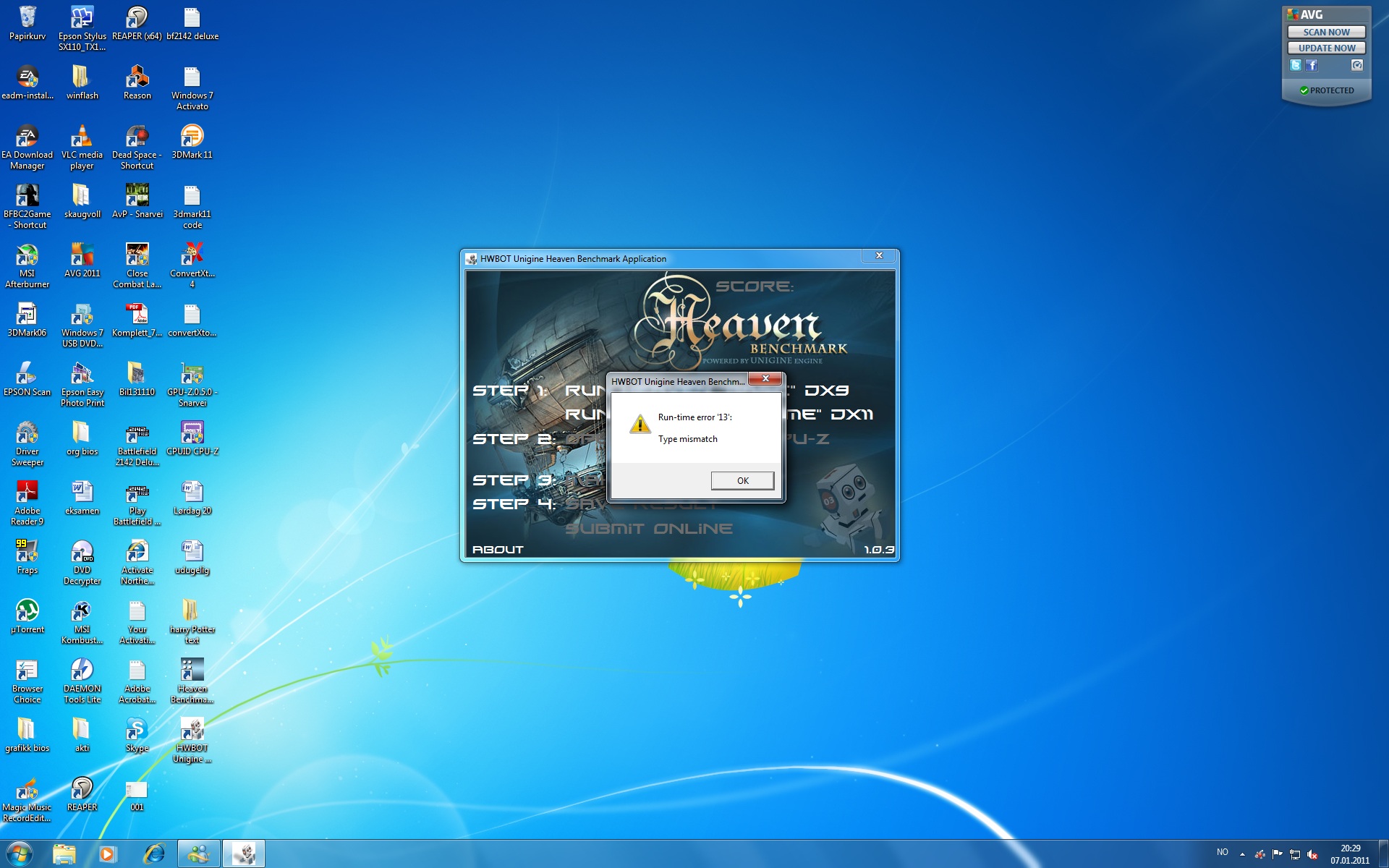Open the REAPER (x64) desktop shortcut
The width and height of the screenshot is (1389, 868).
(137, 23)
